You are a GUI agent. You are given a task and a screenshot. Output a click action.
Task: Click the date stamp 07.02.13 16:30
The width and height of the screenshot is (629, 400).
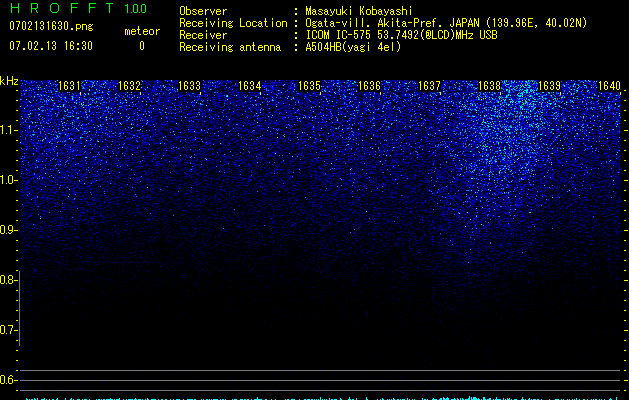point(51,46)
